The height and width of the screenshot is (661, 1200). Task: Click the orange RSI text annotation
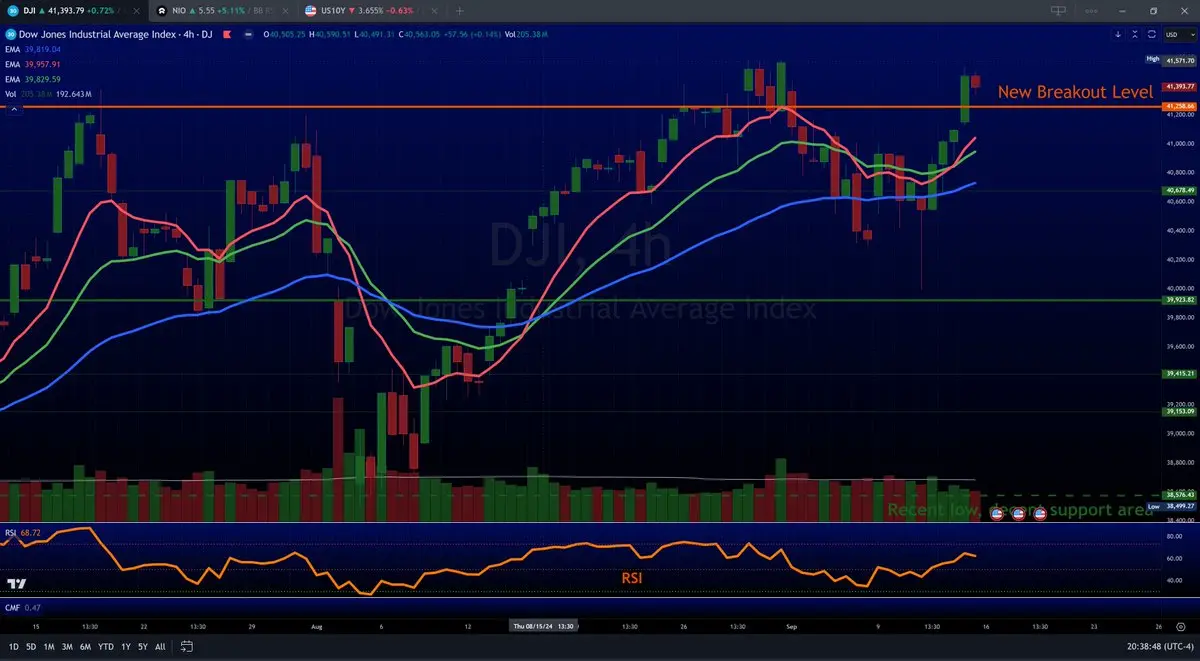[633, 577]
